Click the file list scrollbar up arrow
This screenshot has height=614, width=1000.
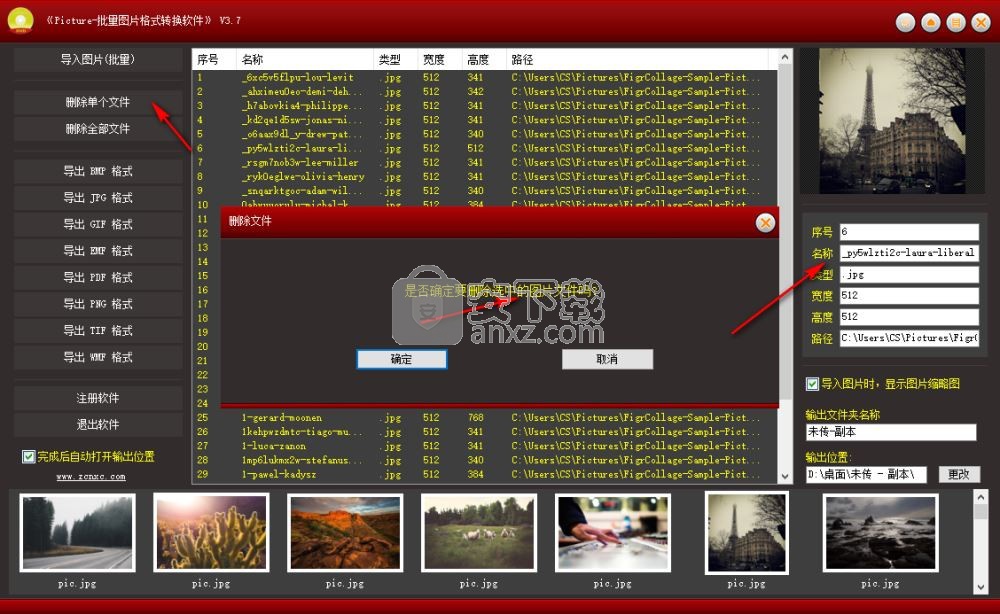click(785, 57)
